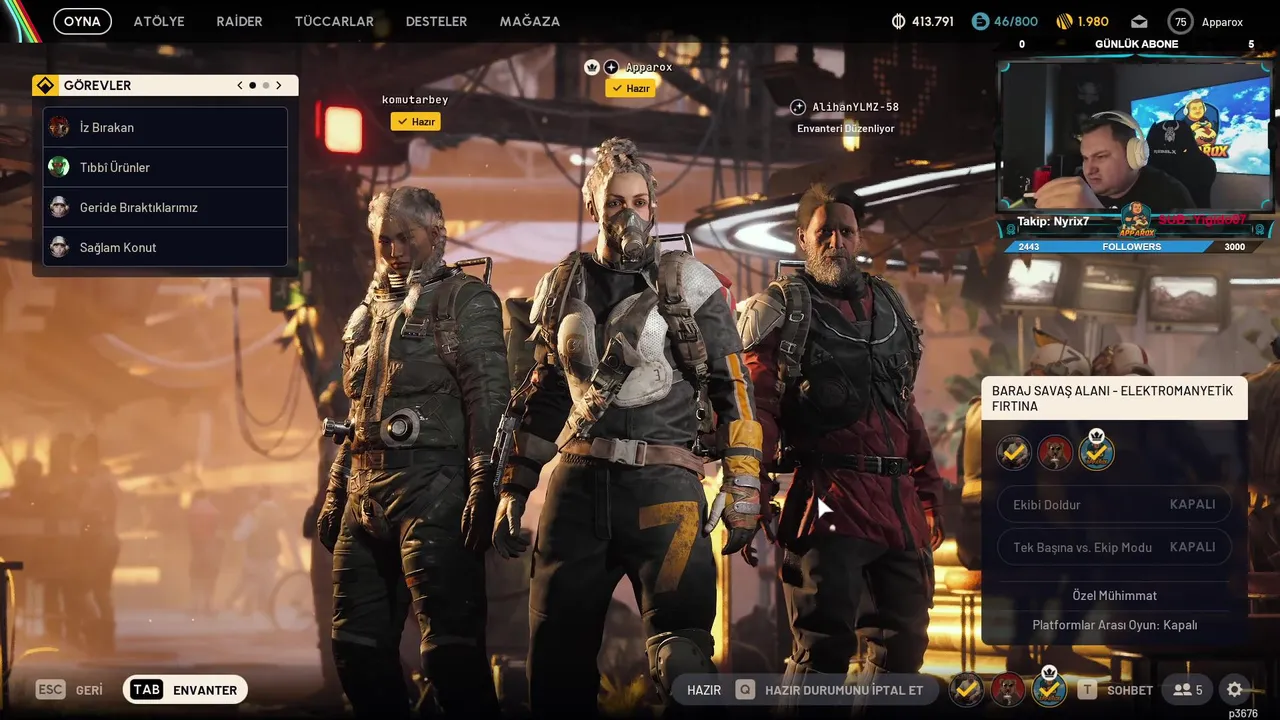Click the Q key cancel-ready icon
The image size is (1280, 720).
pos(745,690)
